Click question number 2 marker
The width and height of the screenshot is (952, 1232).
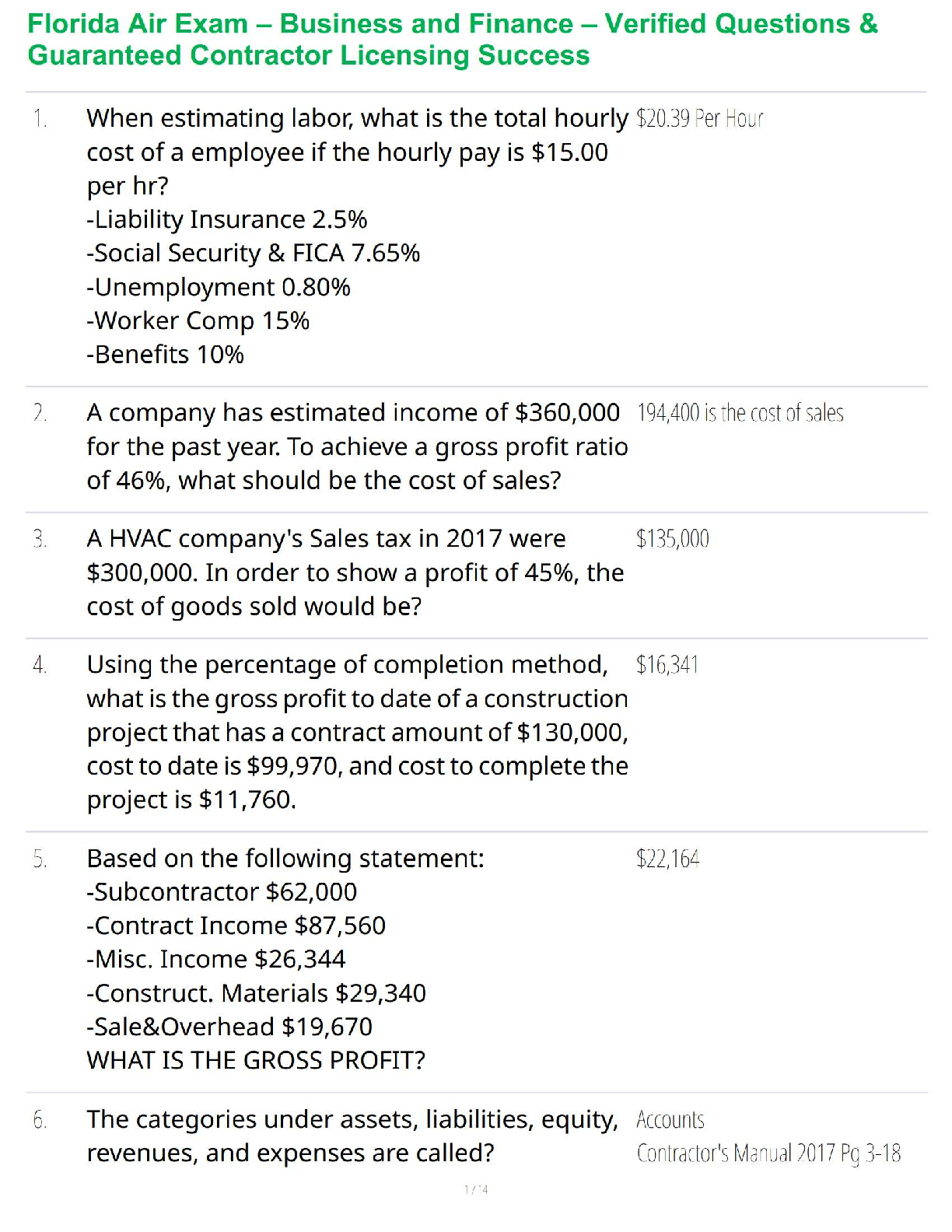40,413
